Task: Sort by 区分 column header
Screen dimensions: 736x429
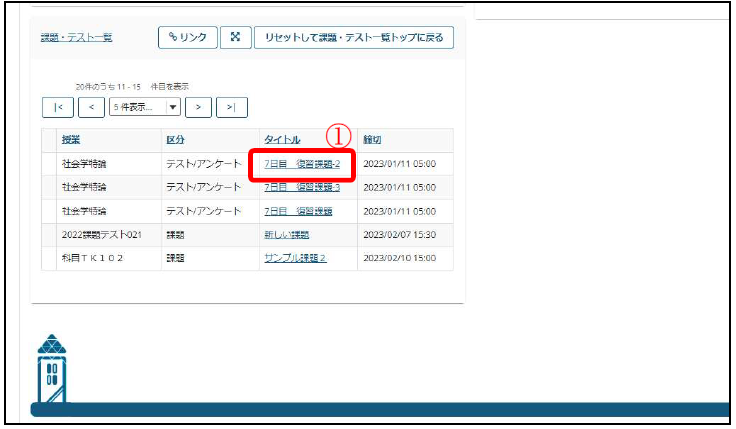Action: click(175, 139)
